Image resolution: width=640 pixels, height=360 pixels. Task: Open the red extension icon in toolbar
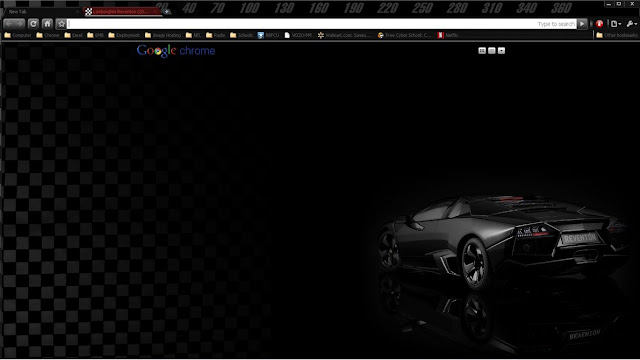[599, 24]
